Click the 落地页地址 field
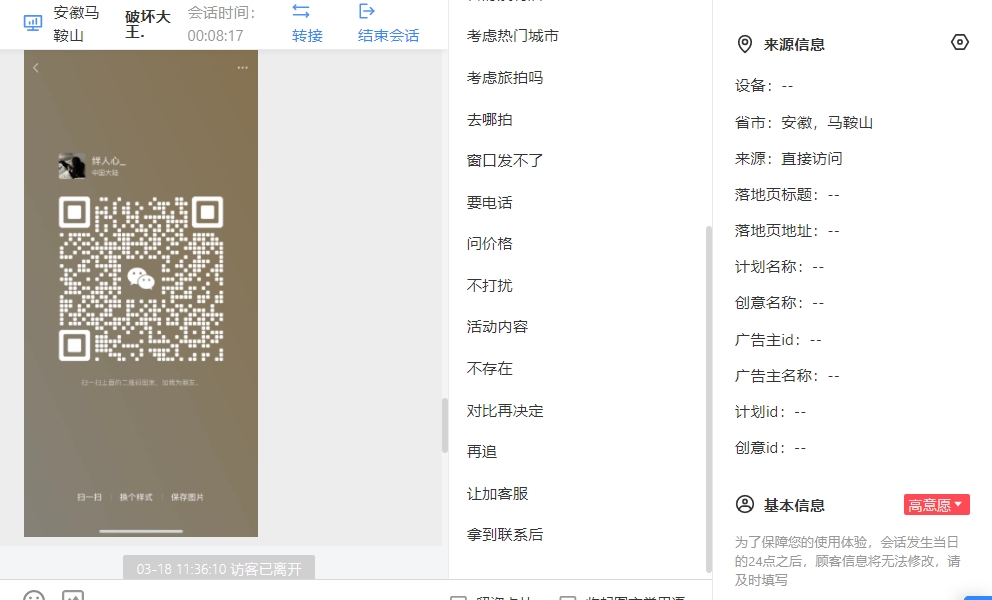The width and height of the screenshot is (992, 600). 787,231
